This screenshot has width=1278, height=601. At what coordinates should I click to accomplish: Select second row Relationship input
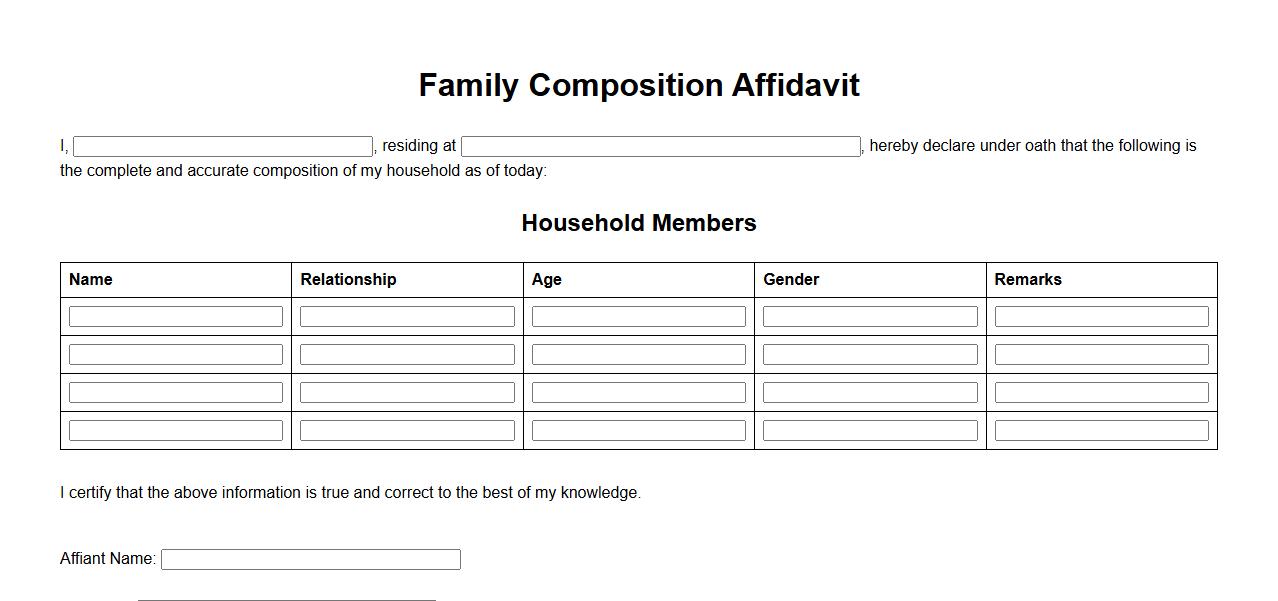click(x=407, y=354)
